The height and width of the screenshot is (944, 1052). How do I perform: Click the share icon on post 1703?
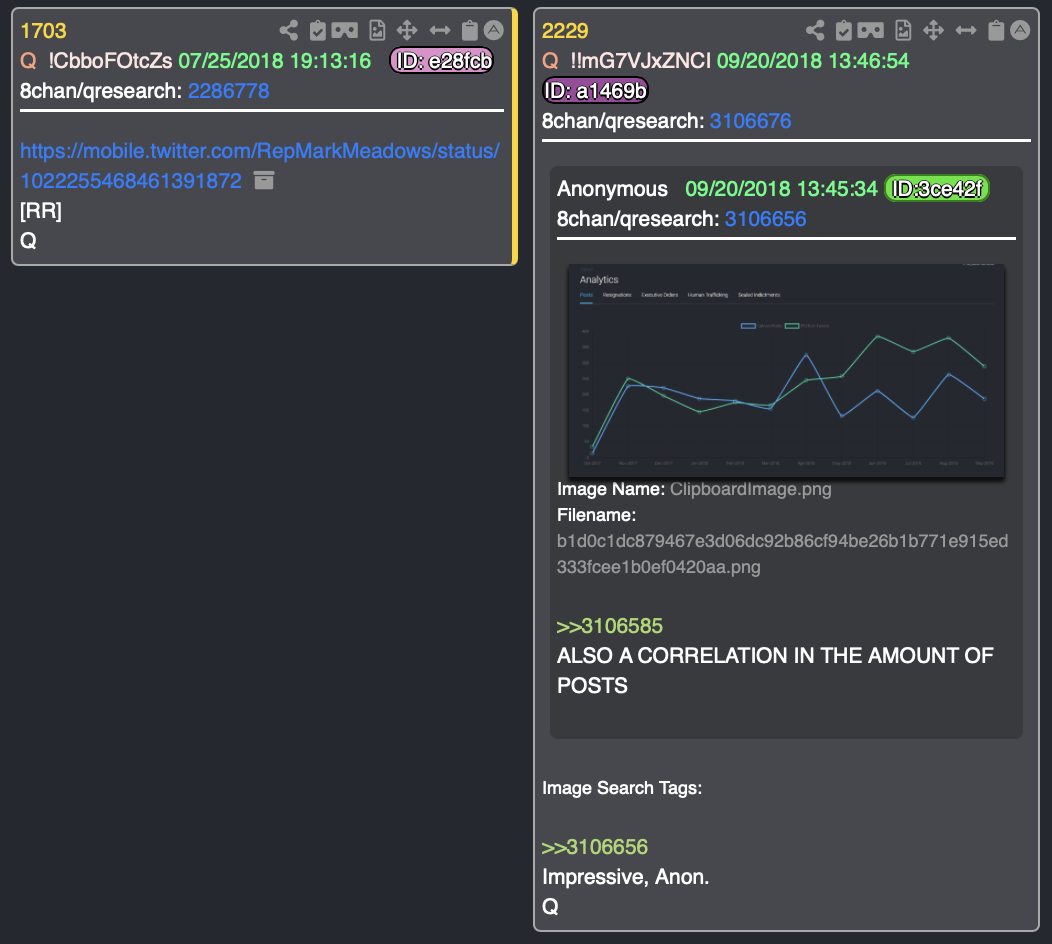point(288,30)
